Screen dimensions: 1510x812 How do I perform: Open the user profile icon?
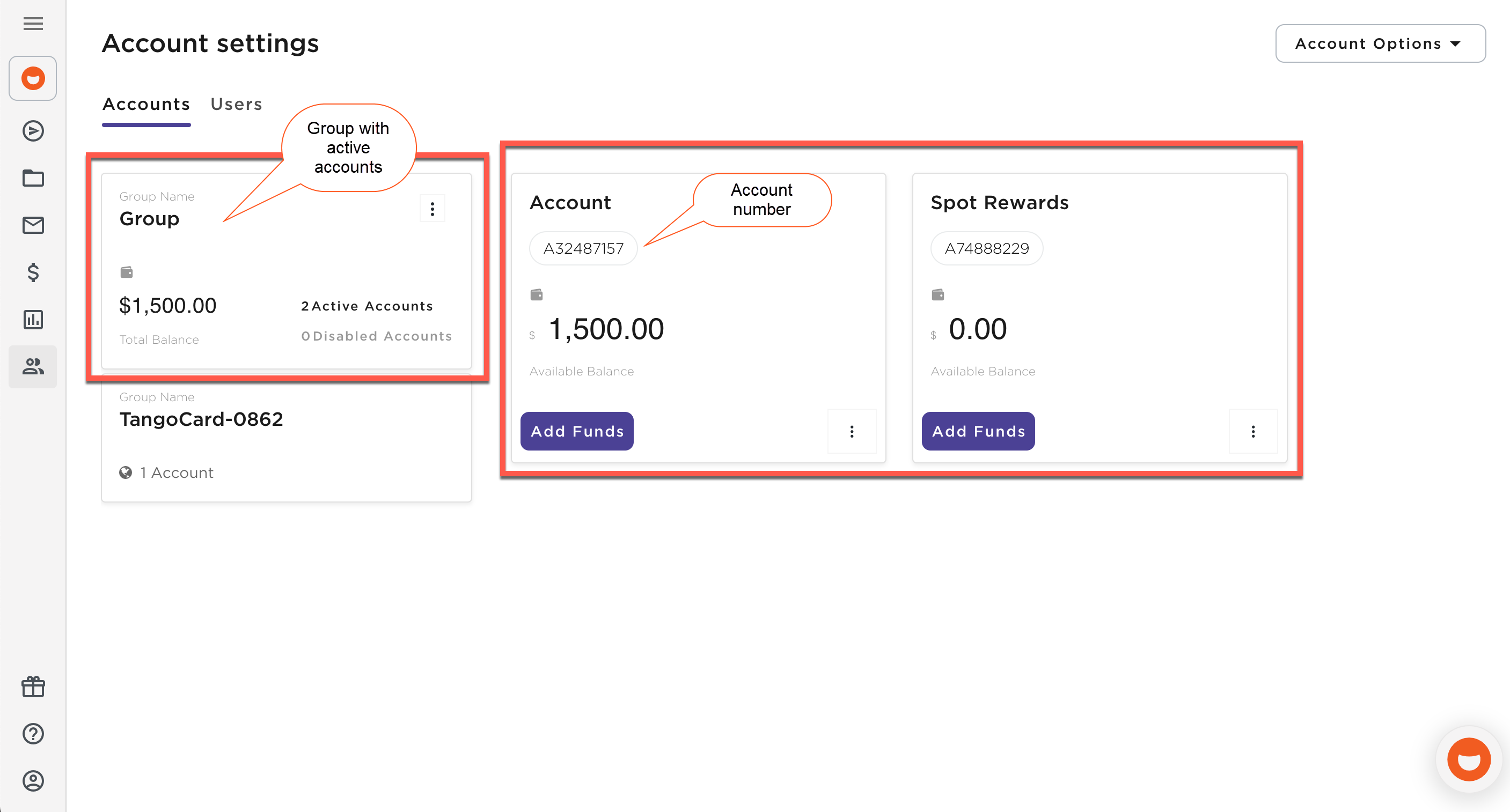[33, 781]
